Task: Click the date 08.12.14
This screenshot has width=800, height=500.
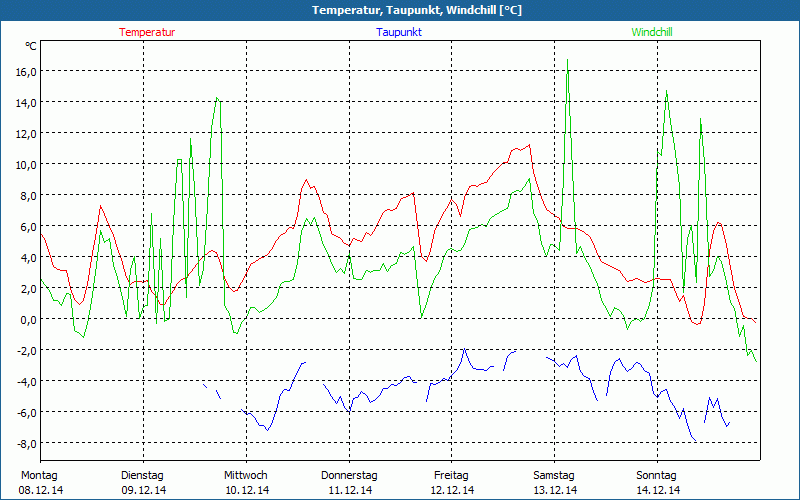Action: [41, 490]
